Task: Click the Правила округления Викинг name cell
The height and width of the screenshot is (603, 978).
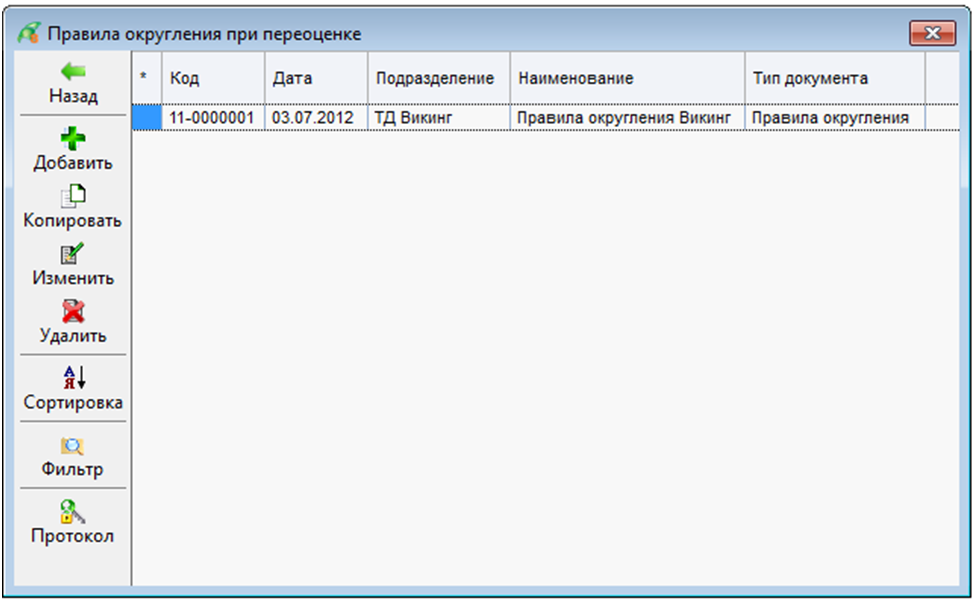Action: point(625,118)
